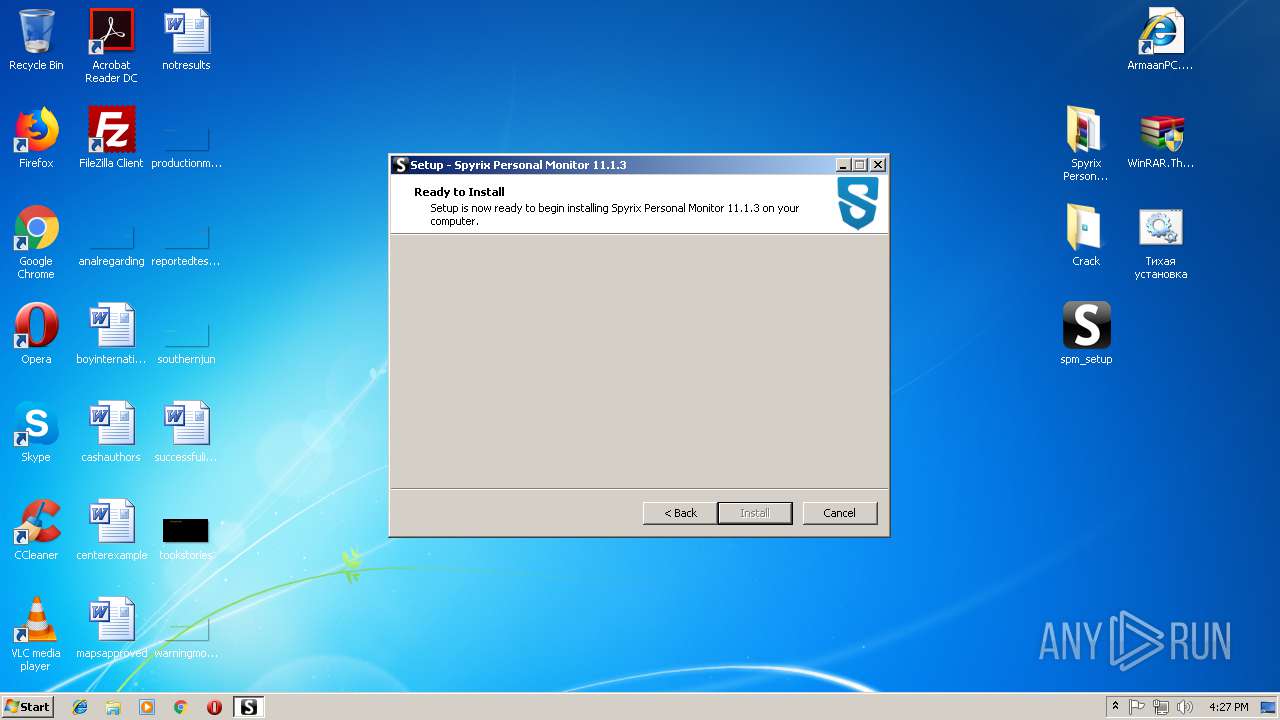Image resolution: width=1280 pixels, height=720 pixels.
Task: Select the successfull... Word document
Action: (186, 433)
